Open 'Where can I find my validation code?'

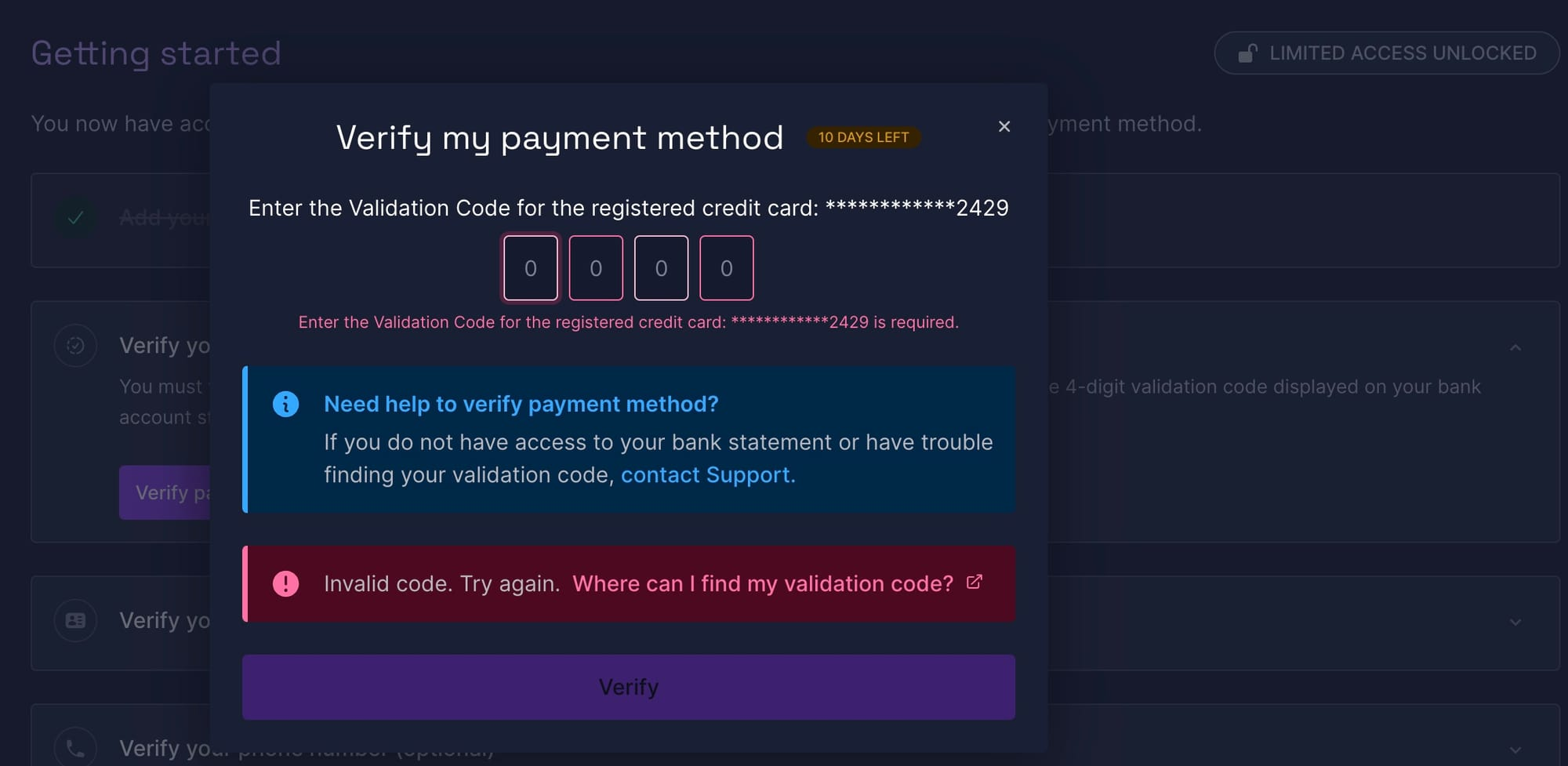pos(762,583)
